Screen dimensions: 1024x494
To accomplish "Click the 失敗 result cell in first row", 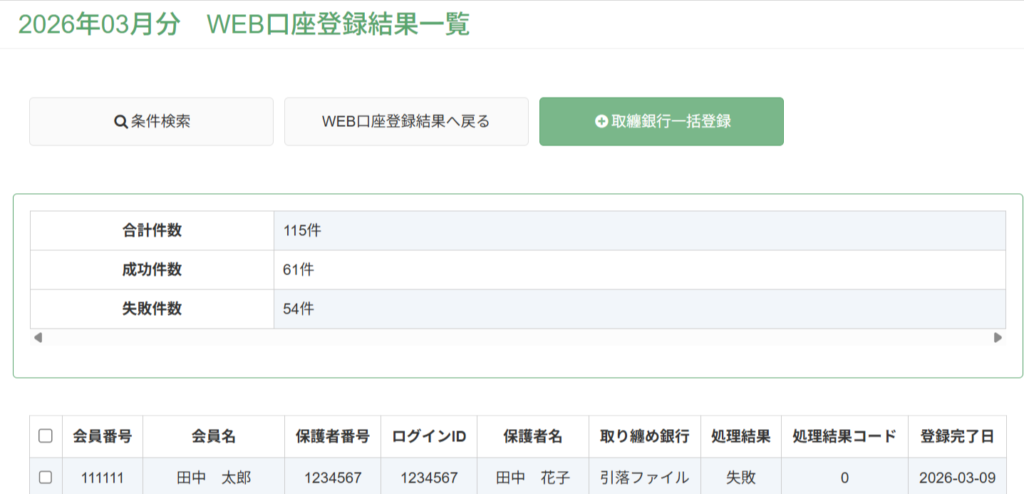I will click(741, 478).
